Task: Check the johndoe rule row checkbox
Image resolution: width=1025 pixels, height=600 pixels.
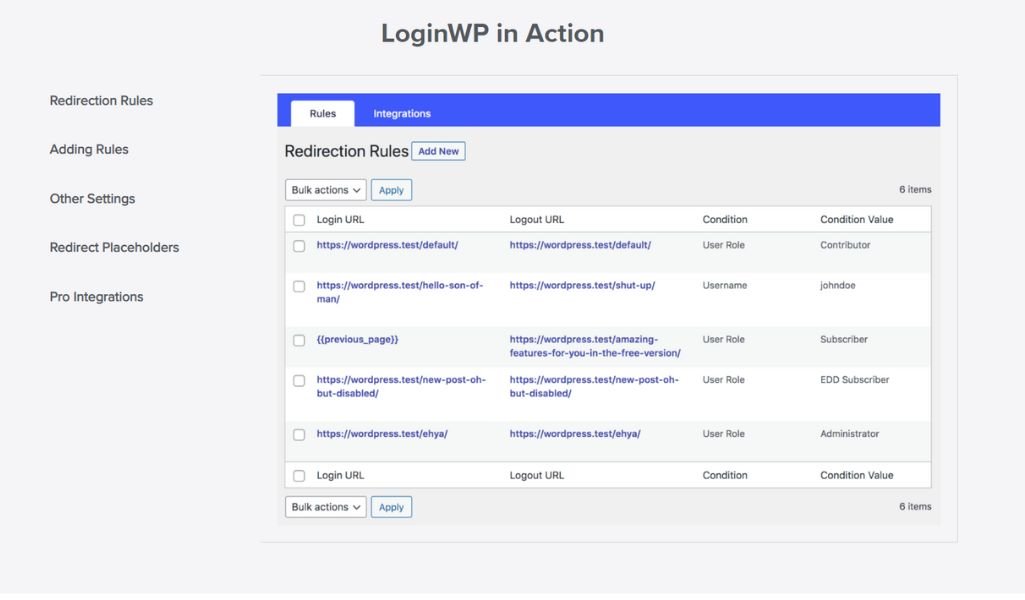Action: (x=299, y=286)
